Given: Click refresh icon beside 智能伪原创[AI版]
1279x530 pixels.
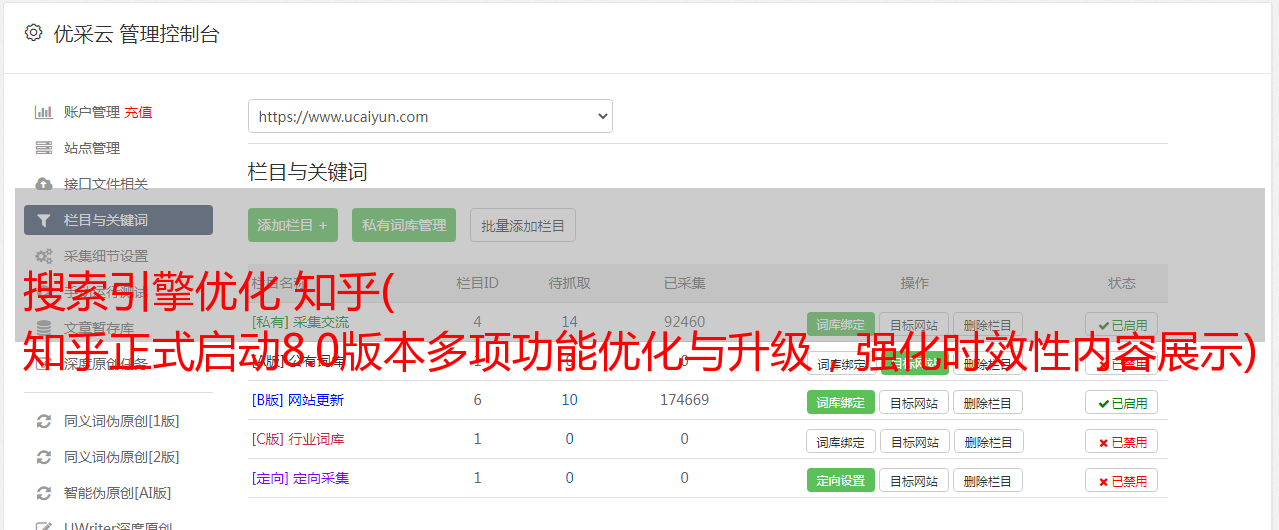Looking at the screenshot, I should 44,493.
